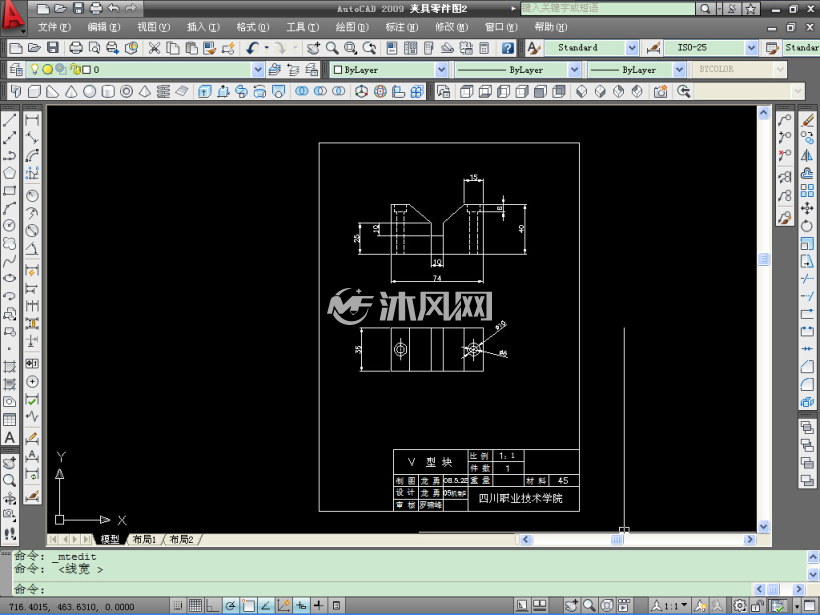Open the ByLayer color control dropdown

442,70
